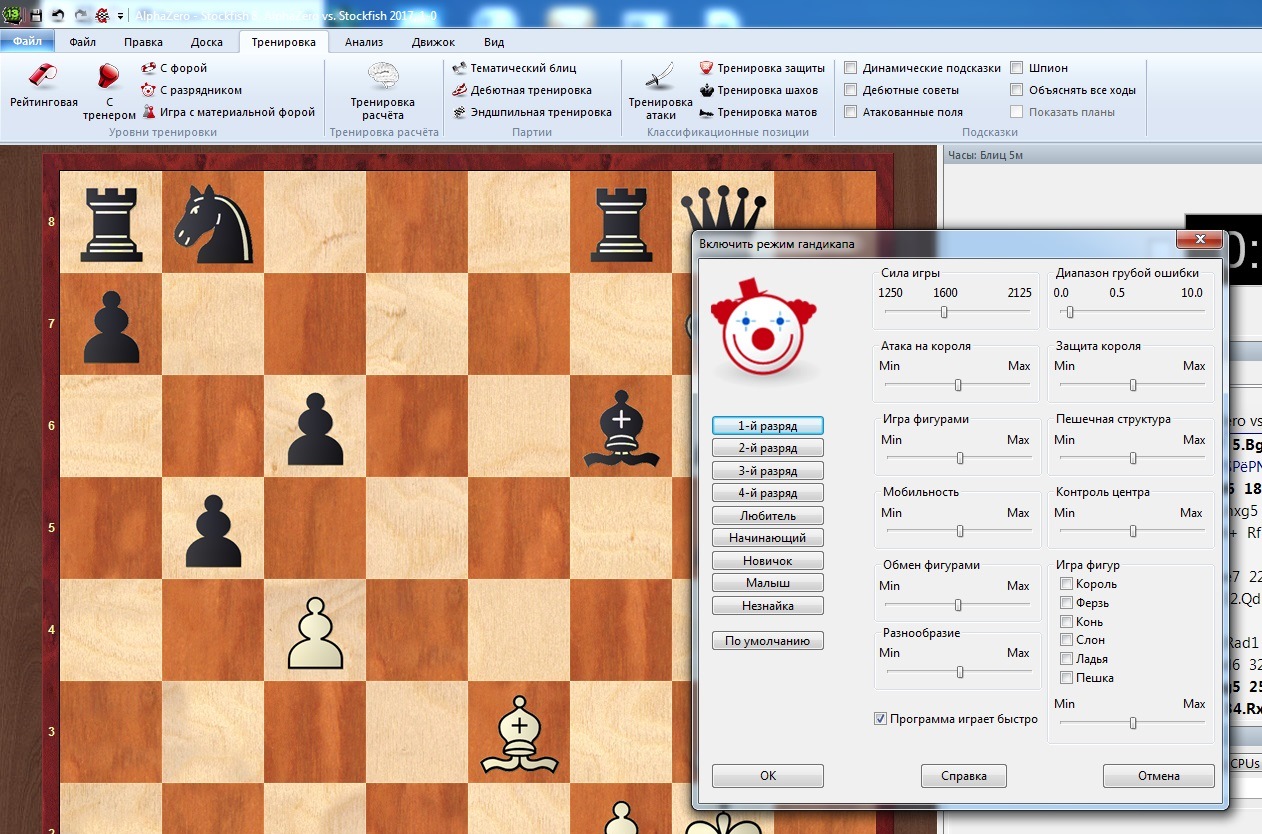Start Тренировка защиты

[762, 68]
